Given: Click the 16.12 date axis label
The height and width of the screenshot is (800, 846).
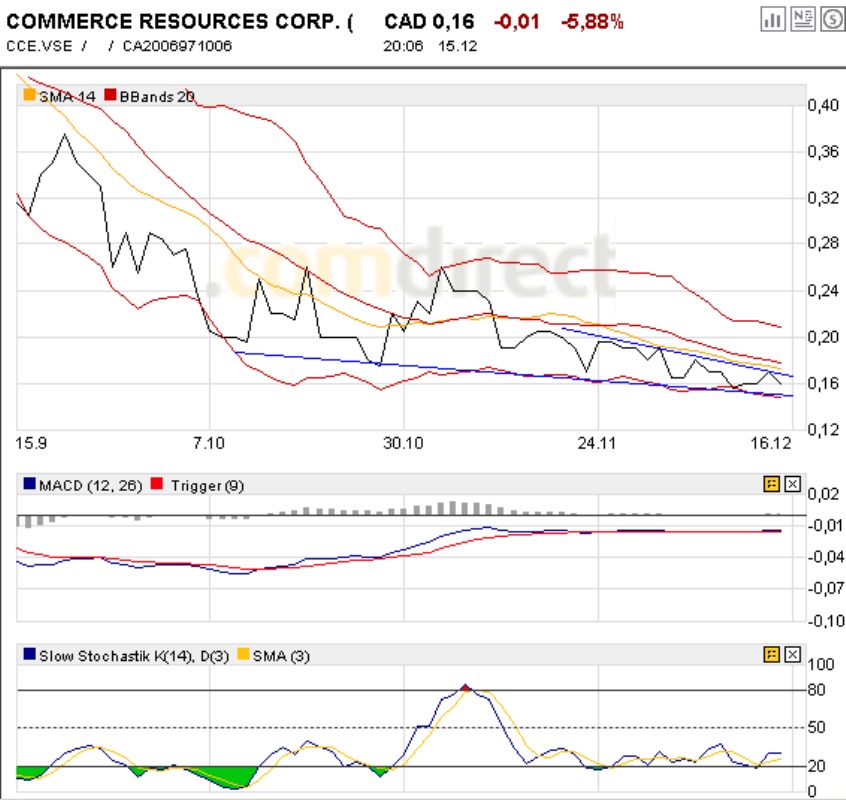Looking at the screenshot, I should tap(773, 440).
